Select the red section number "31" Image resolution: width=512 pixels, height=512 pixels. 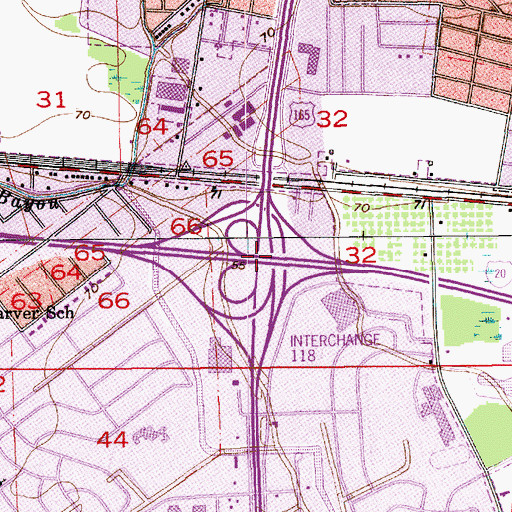(x=51, y=99)
